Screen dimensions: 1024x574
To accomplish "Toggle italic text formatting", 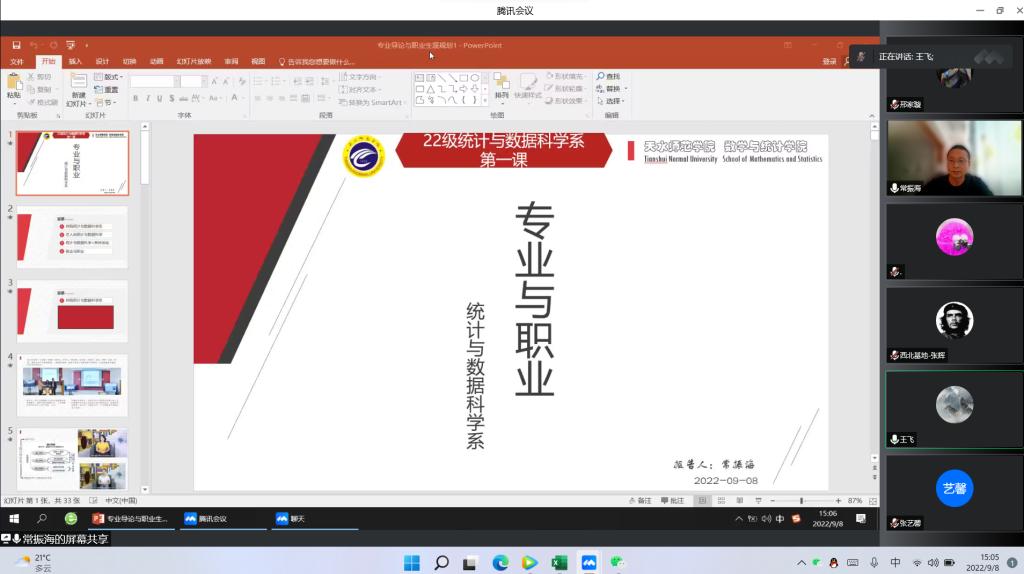I will point(148,99).
